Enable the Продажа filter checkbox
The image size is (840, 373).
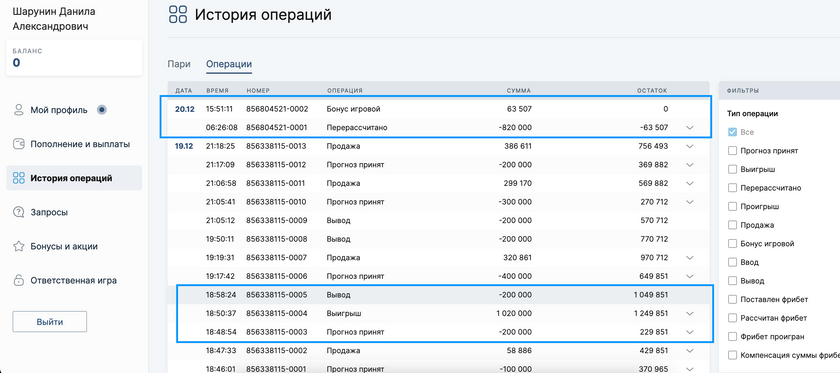[x=732, y=225]
